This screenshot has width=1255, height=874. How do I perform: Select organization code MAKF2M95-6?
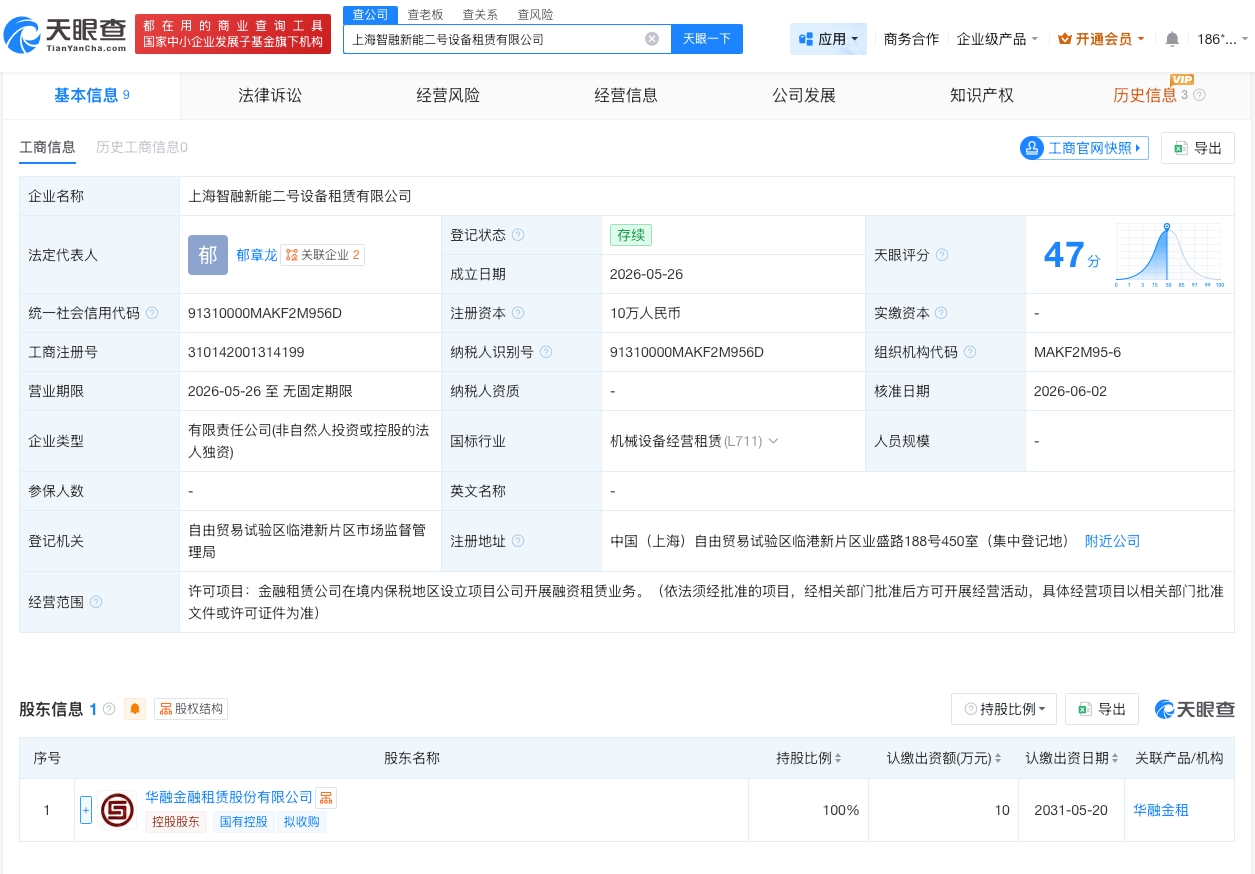coord(1077,352)
